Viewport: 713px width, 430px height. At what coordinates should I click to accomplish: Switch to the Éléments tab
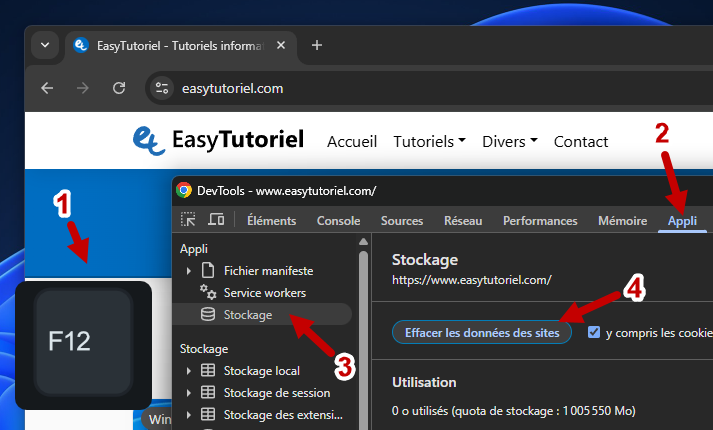[271, 221]
